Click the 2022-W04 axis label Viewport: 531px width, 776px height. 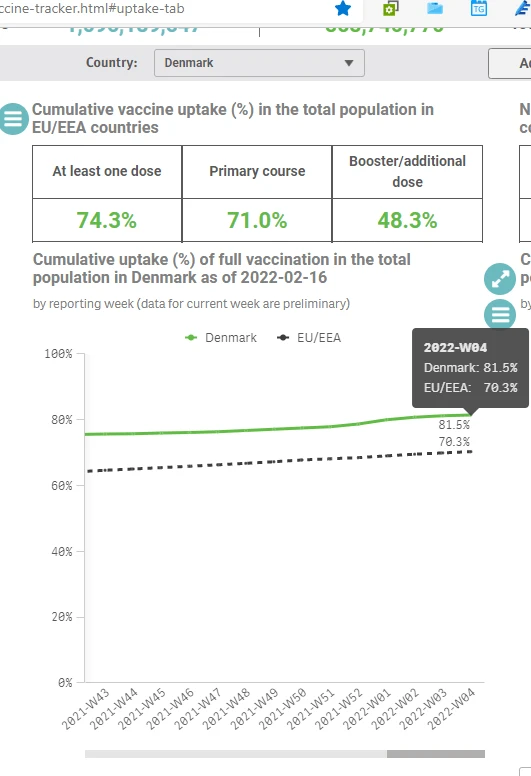(451, 708)
